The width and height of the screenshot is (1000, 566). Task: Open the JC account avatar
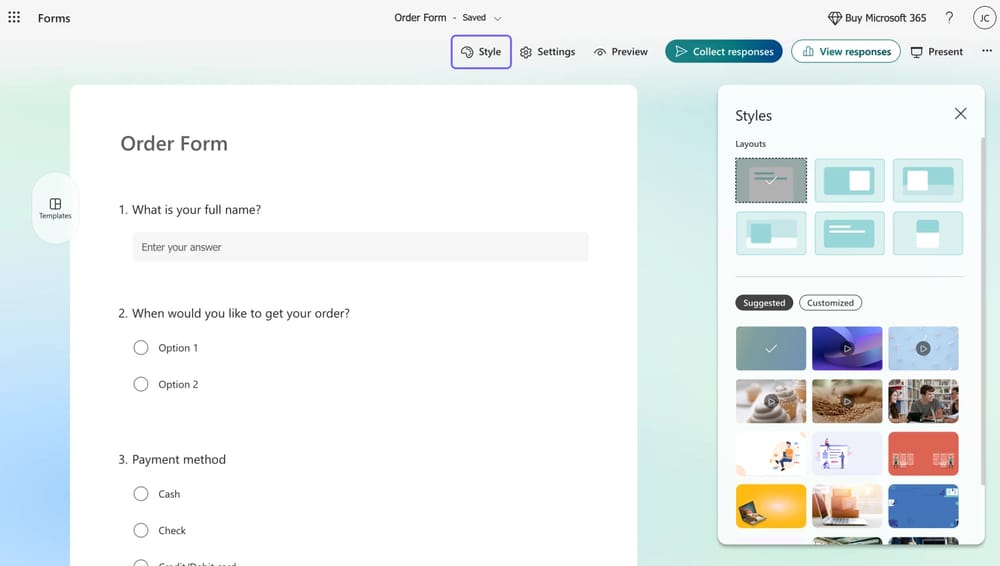point(984,18)
